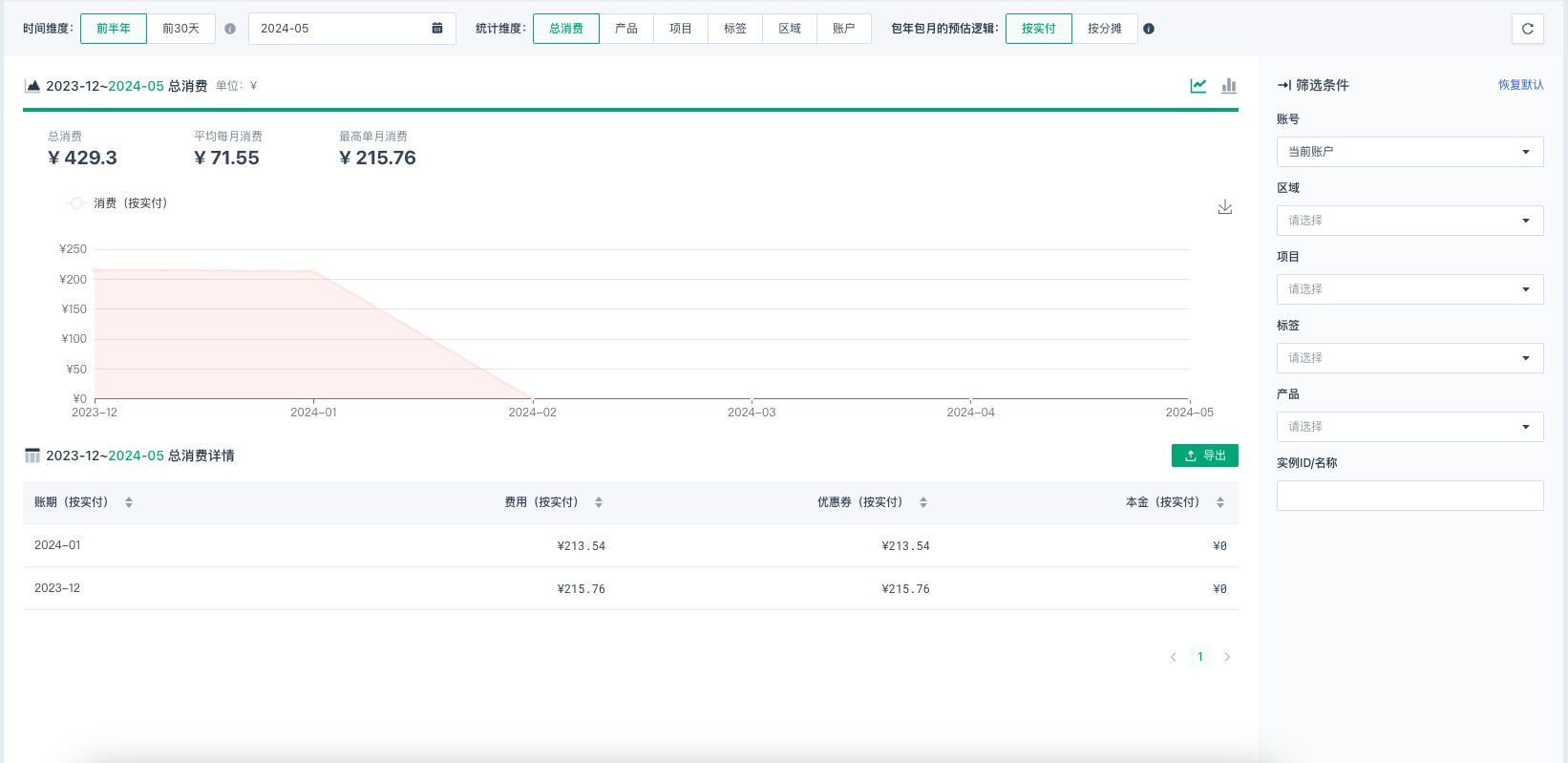The image size is (1568, 763).
Task: Expand the 产品 filter dropdown
Action: point(1409,427)
